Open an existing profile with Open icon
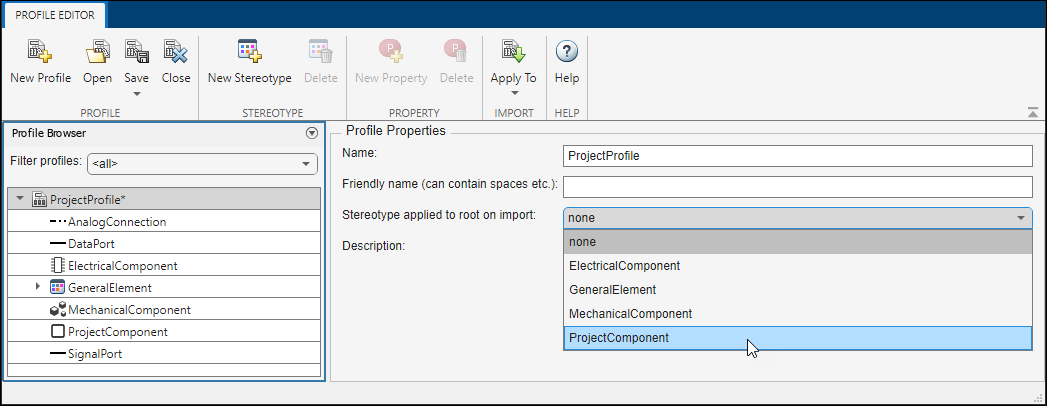 pos(97,52)
